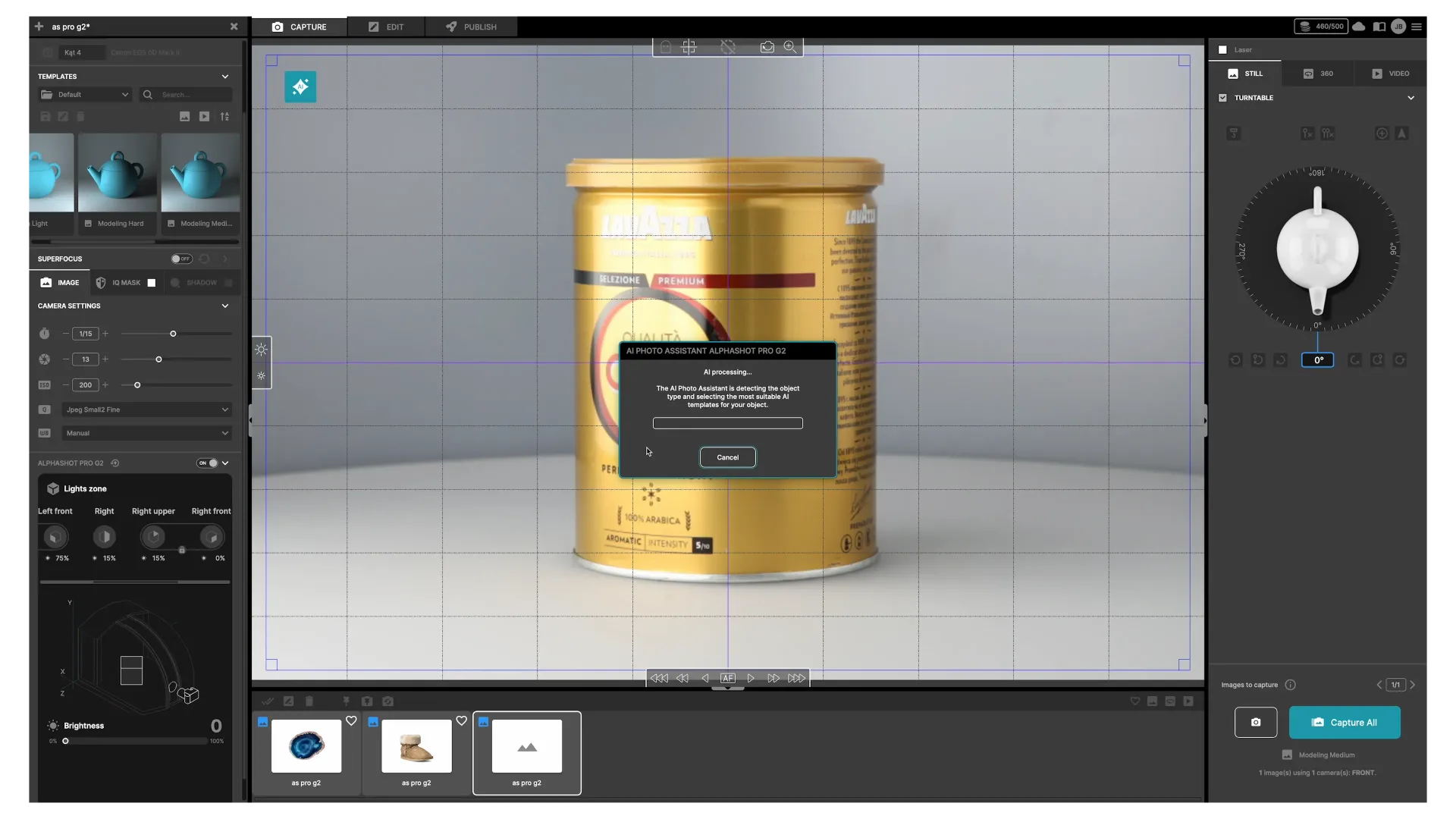Switch to the PUBLISH tab
This screenshot has width=1456, height=819.
[470, 27]
